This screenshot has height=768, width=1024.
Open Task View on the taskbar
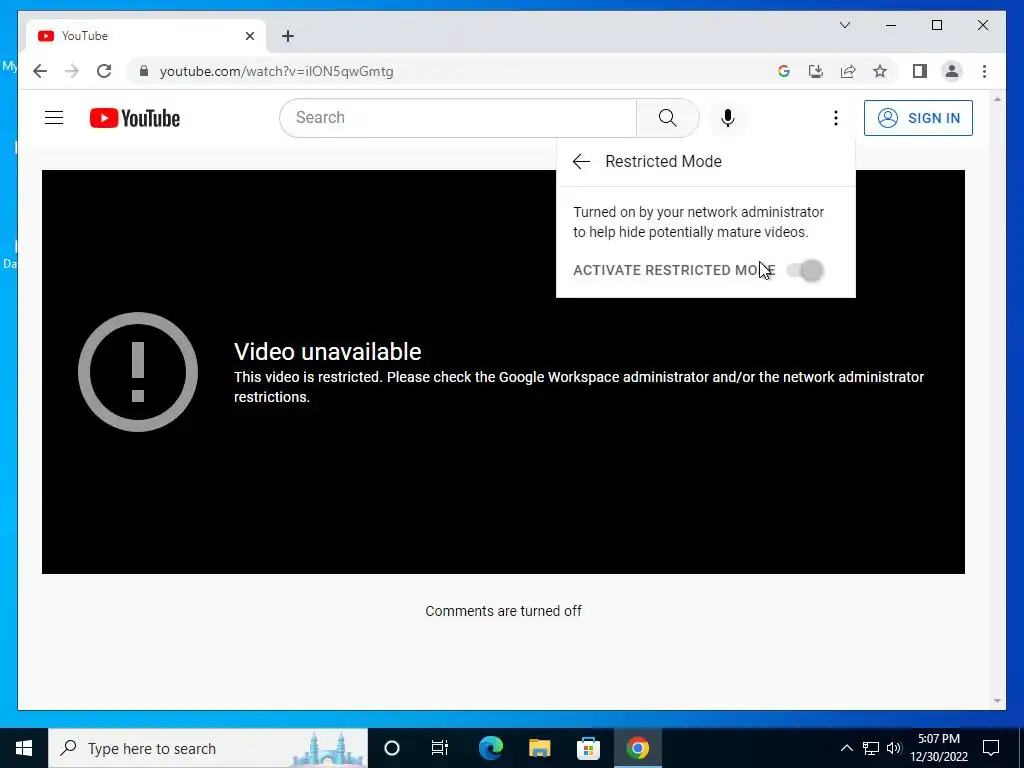(x=440, y=748)
